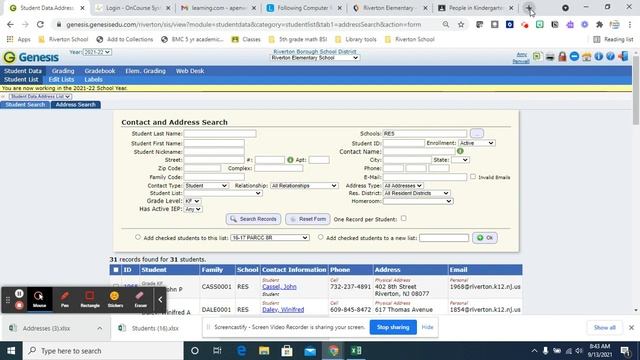Open the Student Data menu

click(x=23, y=71)
